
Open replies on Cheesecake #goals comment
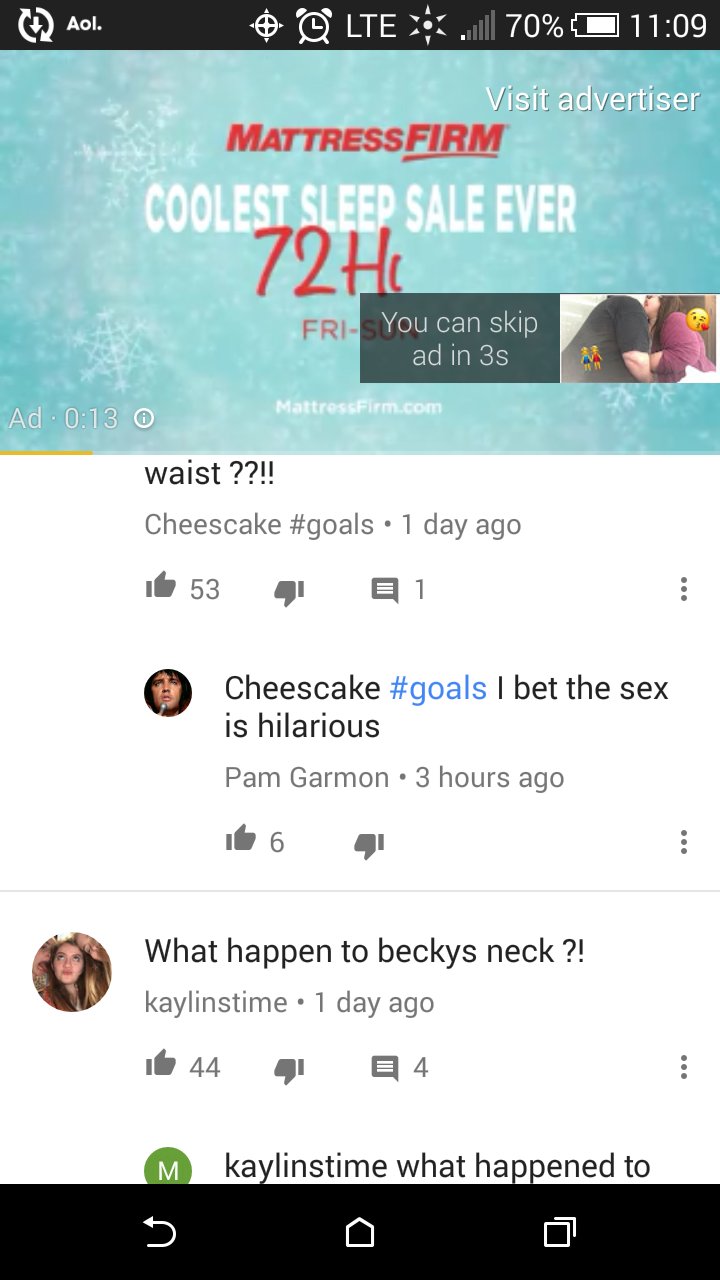click(385, 590)
